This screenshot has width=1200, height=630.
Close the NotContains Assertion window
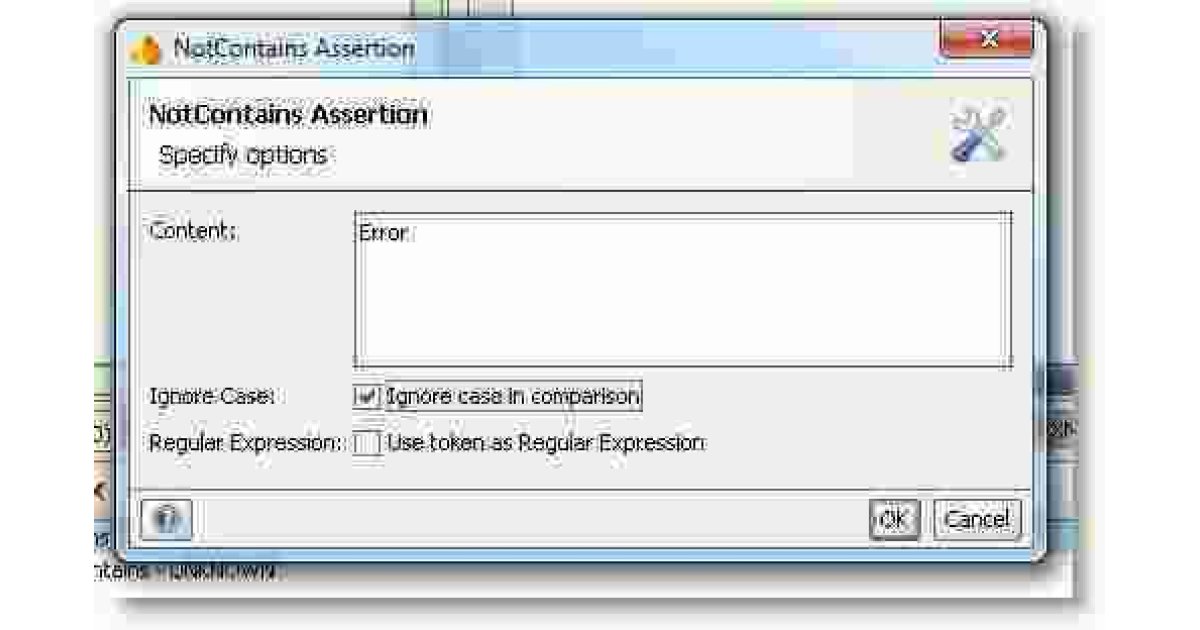tap(988, 40)
